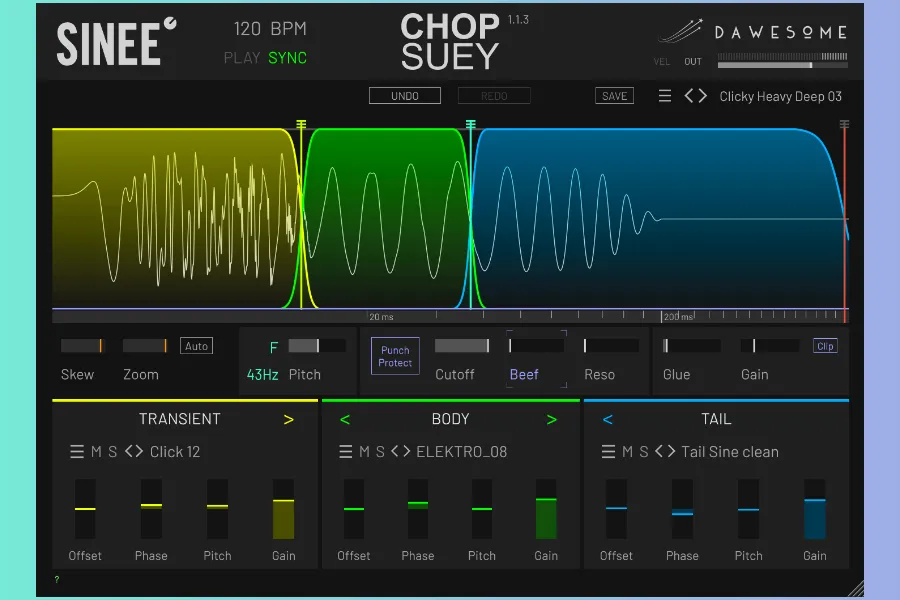Click the green body/tail split marker handle
This screenshot has height=600, width=900.
tap(471, 124)
